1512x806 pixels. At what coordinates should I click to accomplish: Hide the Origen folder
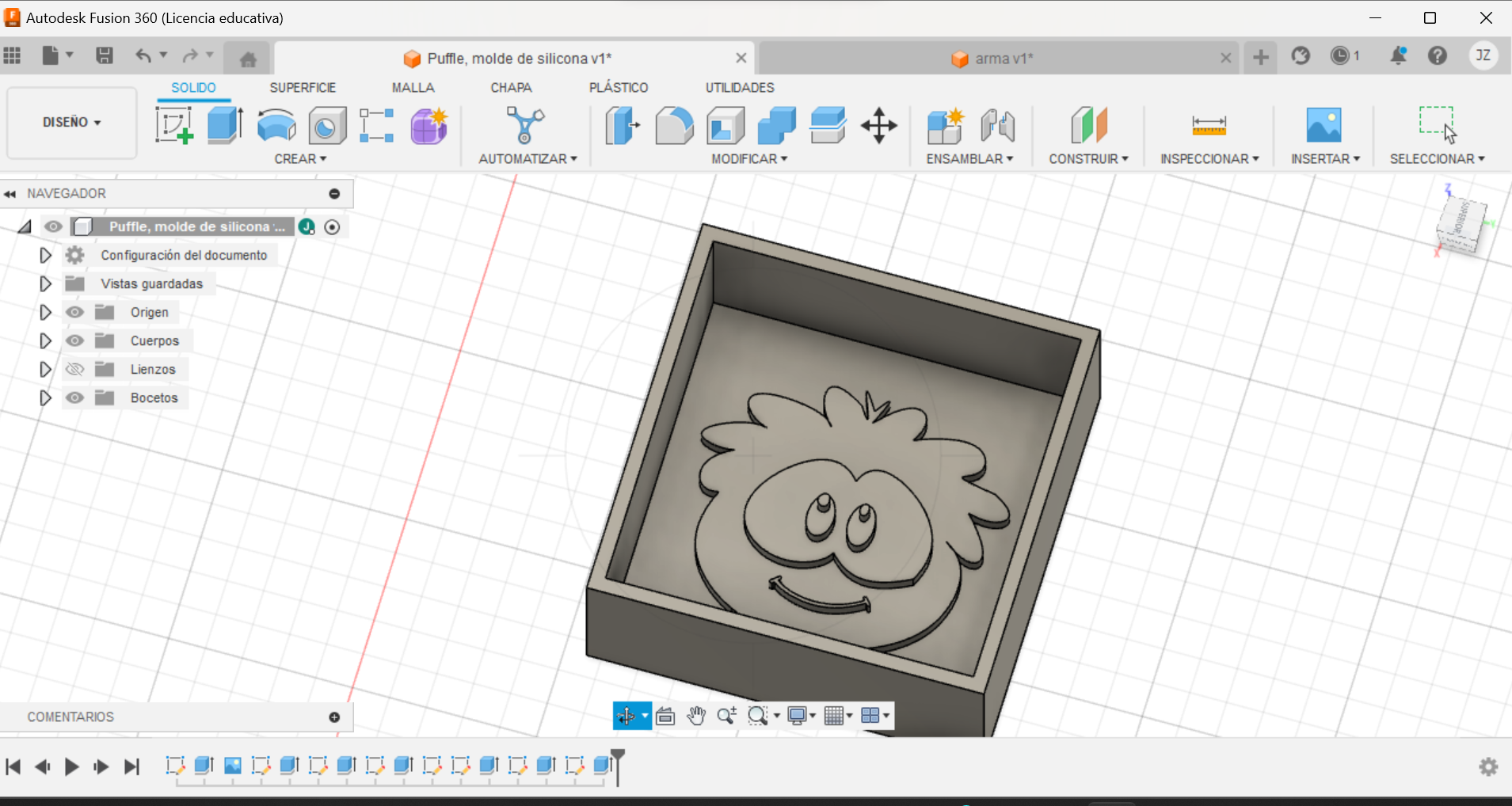[x=74, y=312]
